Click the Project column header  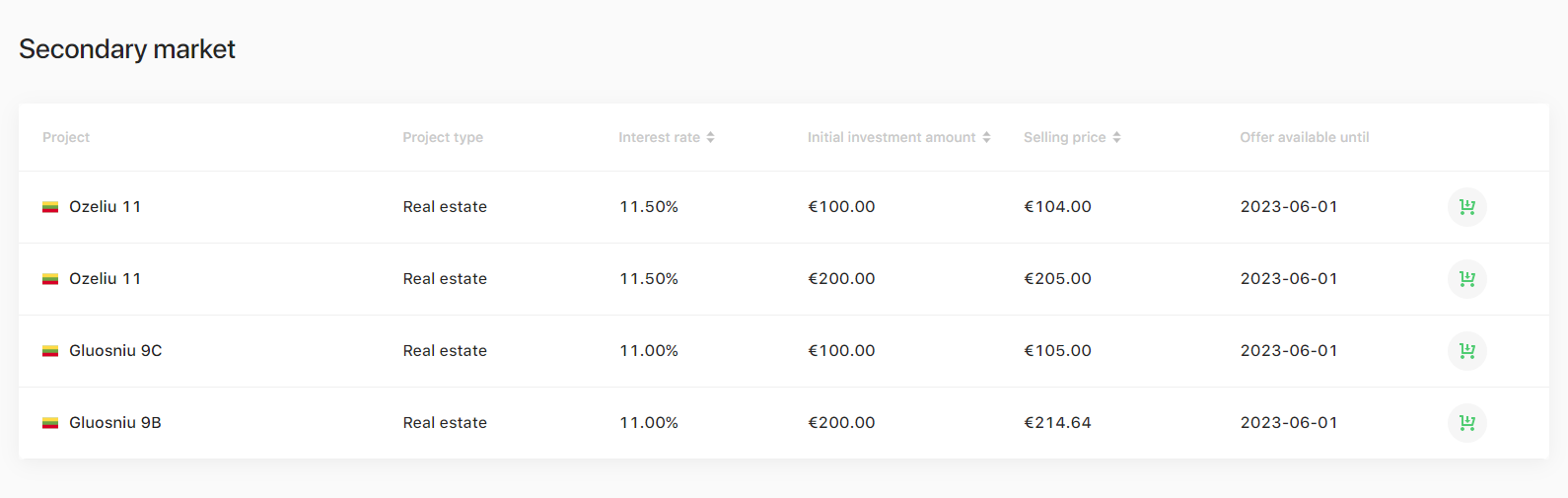(x=66, y=137)
